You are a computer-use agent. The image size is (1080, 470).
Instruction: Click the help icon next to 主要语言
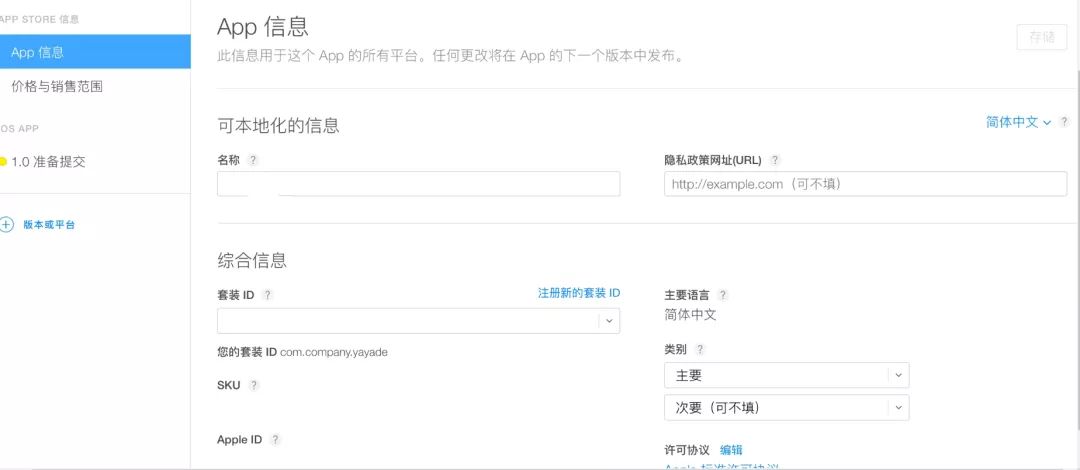coord(722,295)
